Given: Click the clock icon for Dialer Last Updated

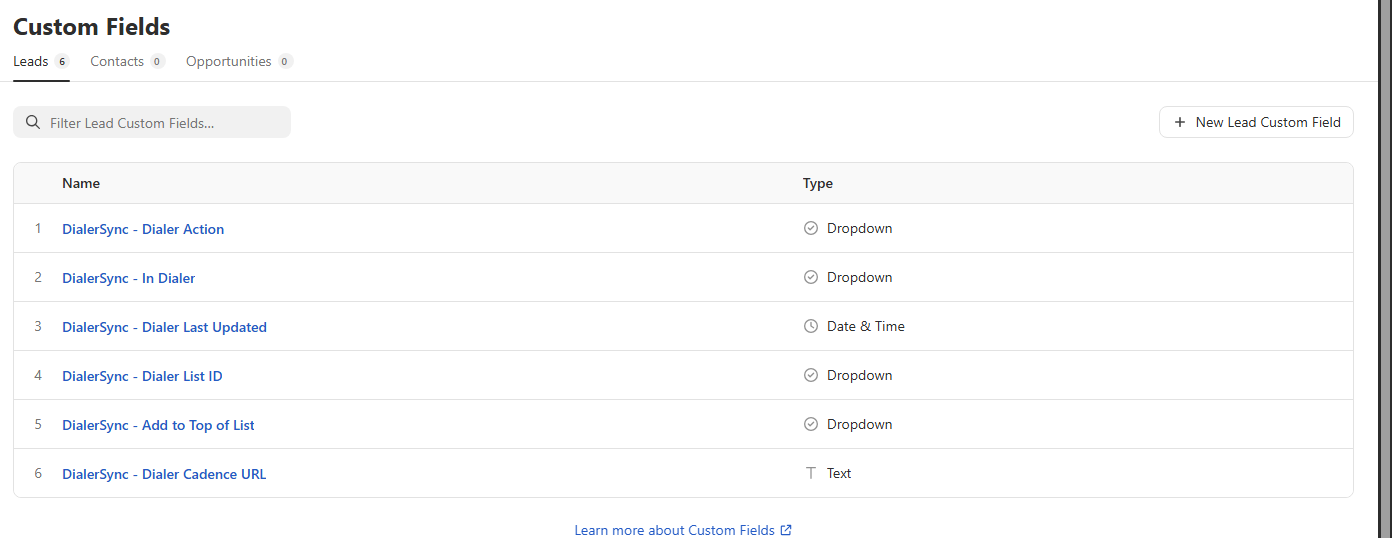Looking at the screenshot, I should pos(811,326).
